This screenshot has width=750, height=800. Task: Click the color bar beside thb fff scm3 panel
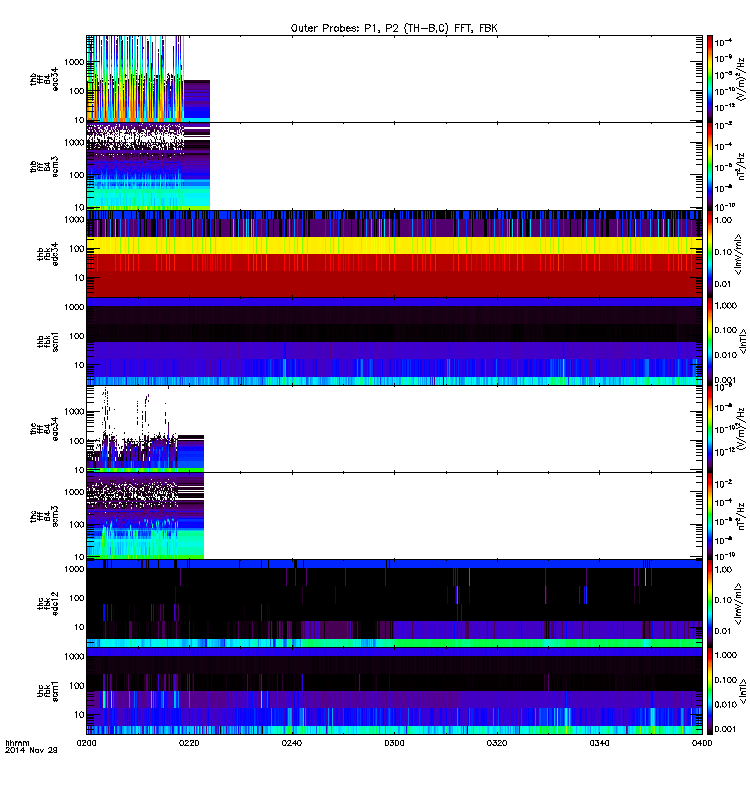click(710, 166)
